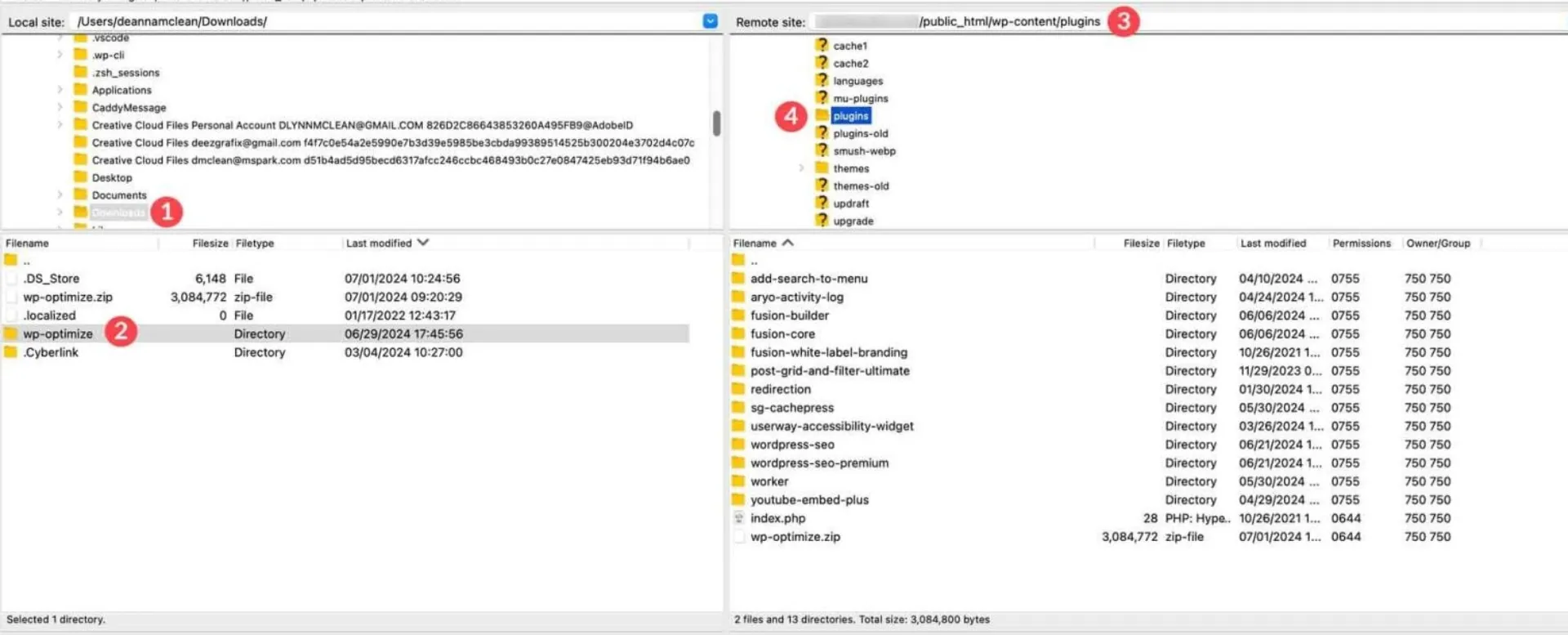Select the wp-optimize directory folder icon locally
This screenshot has width=1568, height=635.
[11, 333]
